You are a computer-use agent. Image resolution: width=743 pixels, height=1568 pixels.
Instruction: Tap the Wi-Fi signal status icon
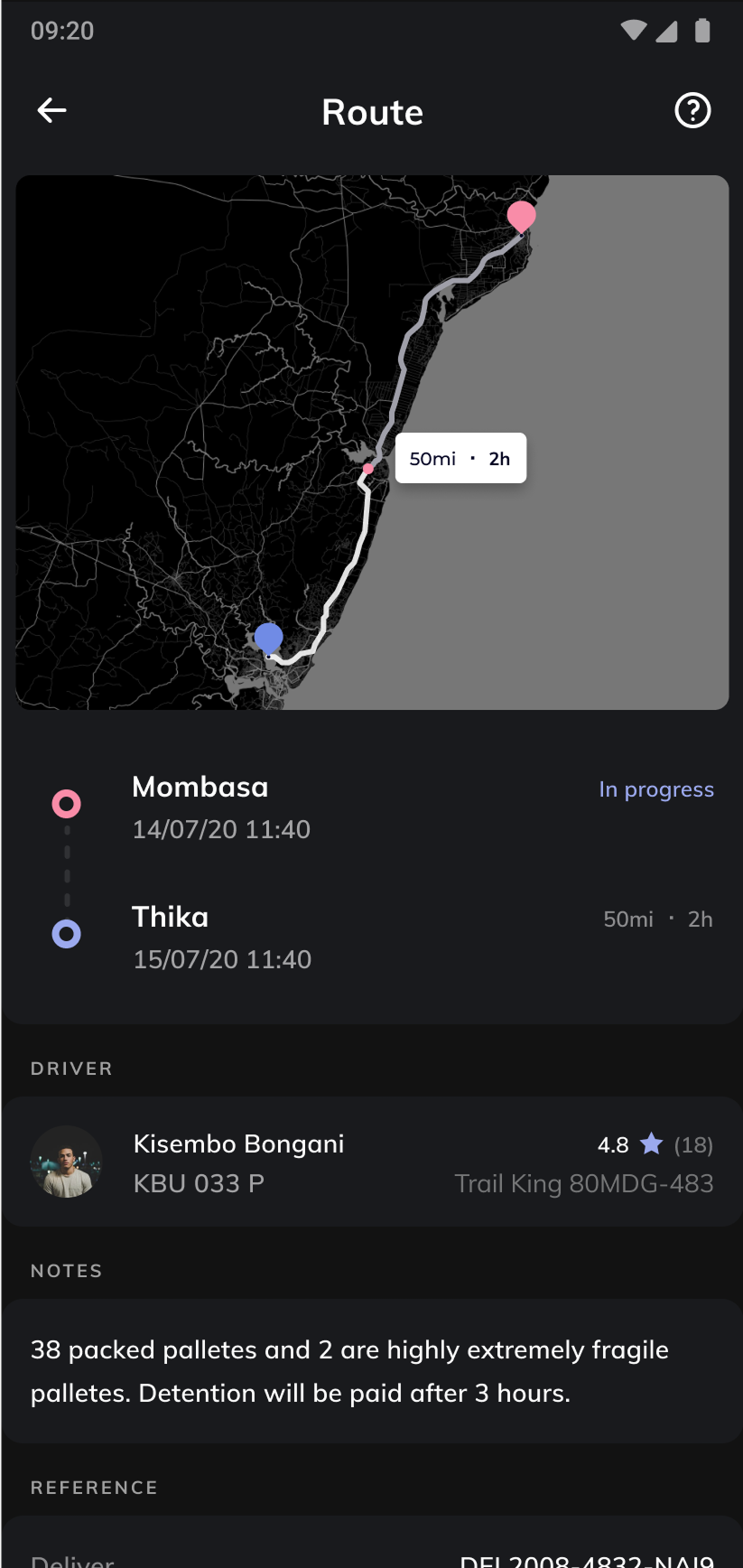634,31
